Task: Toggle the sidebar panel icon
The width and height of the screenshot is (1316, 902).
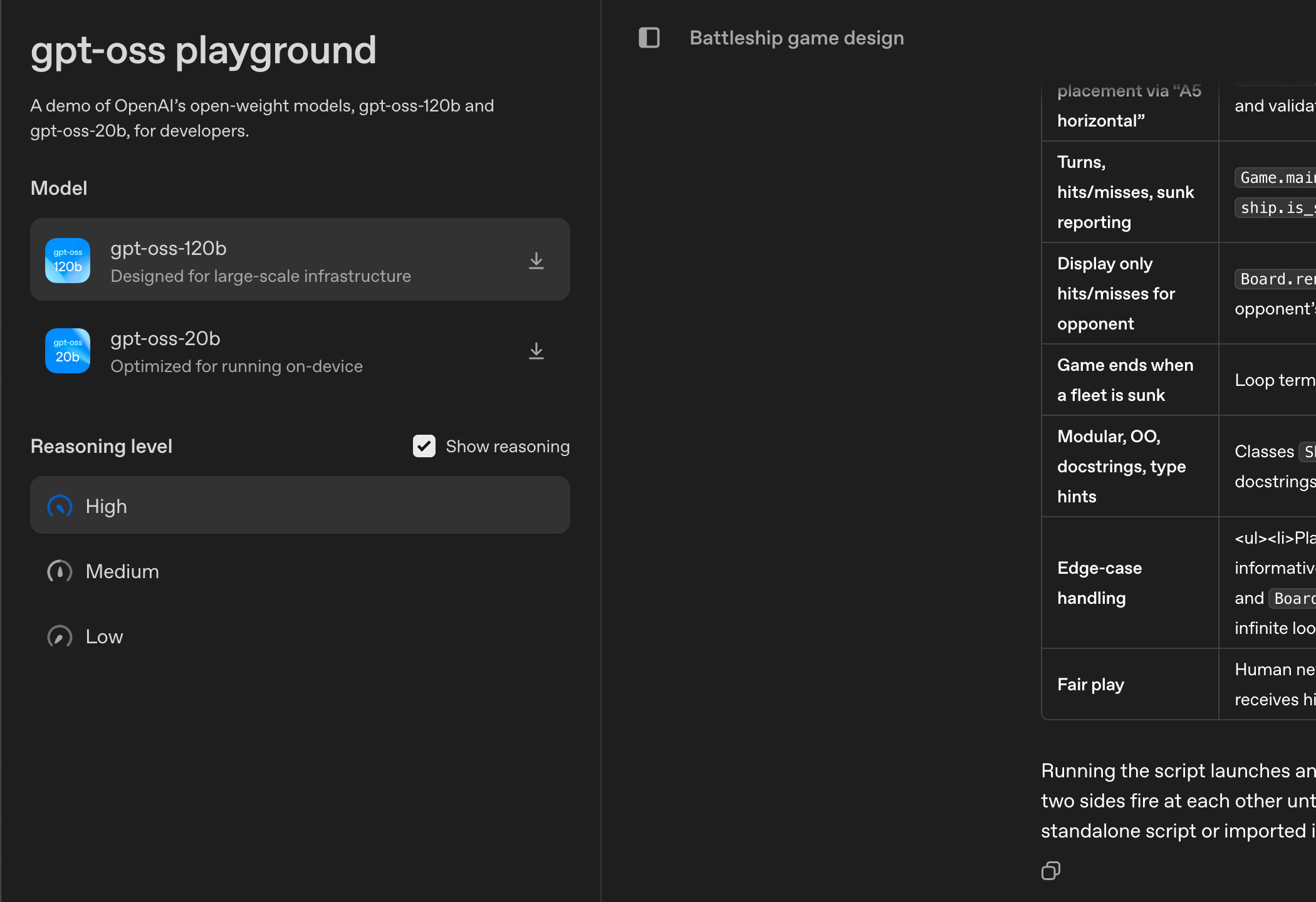Action: click(649, 38)
